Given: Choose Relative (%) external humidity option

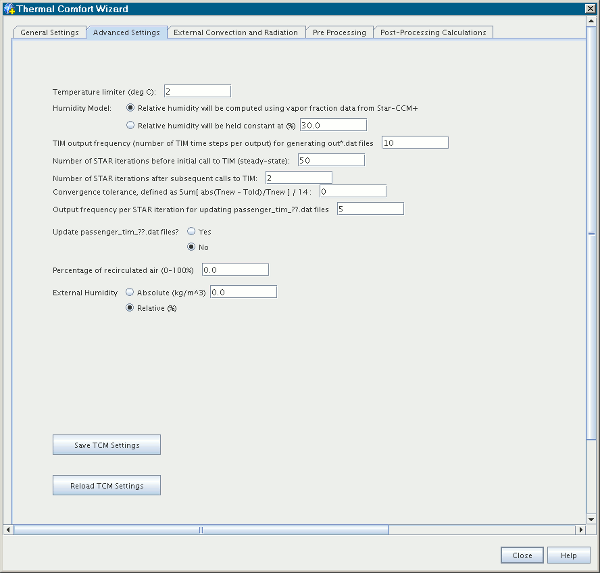Looking at the screenshot, I should (x=129, y=309).
